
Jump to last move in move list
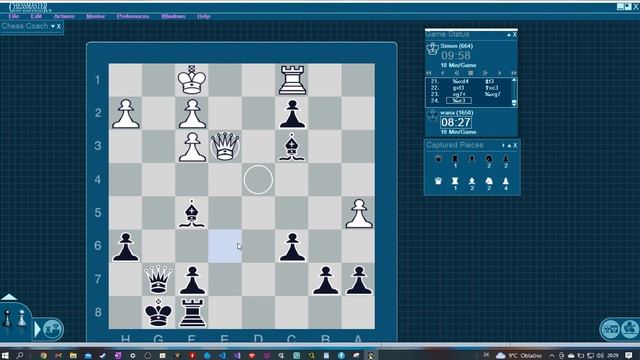tap(514, 73)
